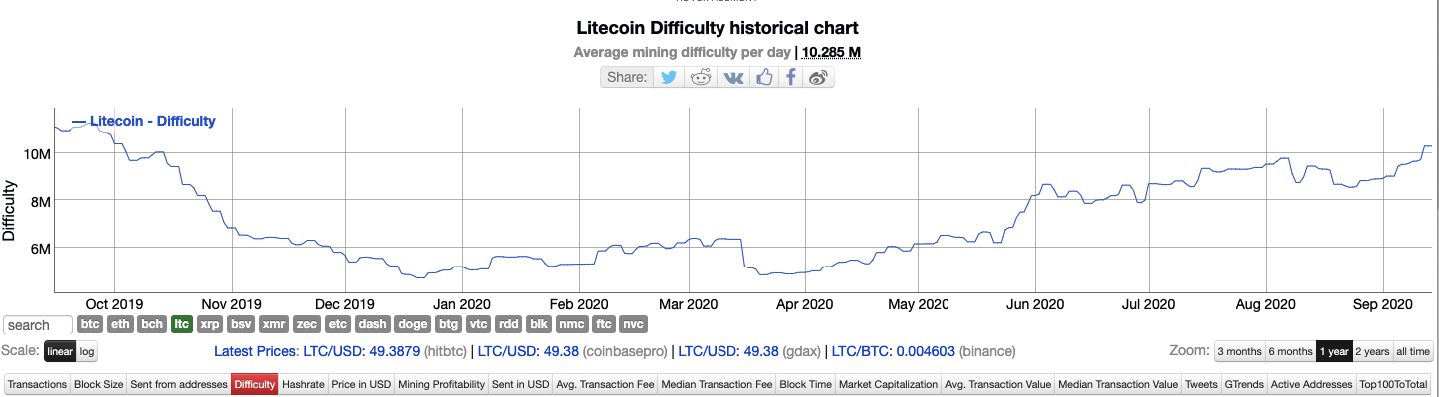
Task: Share chart on Reddit icon
Action: pyautogui.click(x=701, y=77)
